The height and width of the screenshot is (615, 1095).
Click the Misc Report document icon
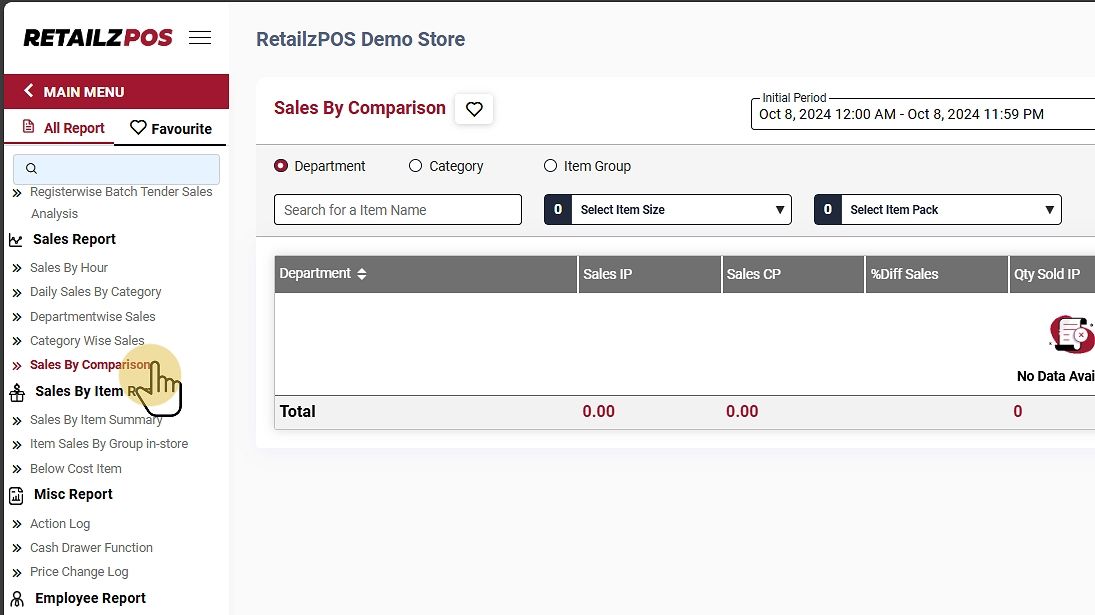[x=16, y=495]
